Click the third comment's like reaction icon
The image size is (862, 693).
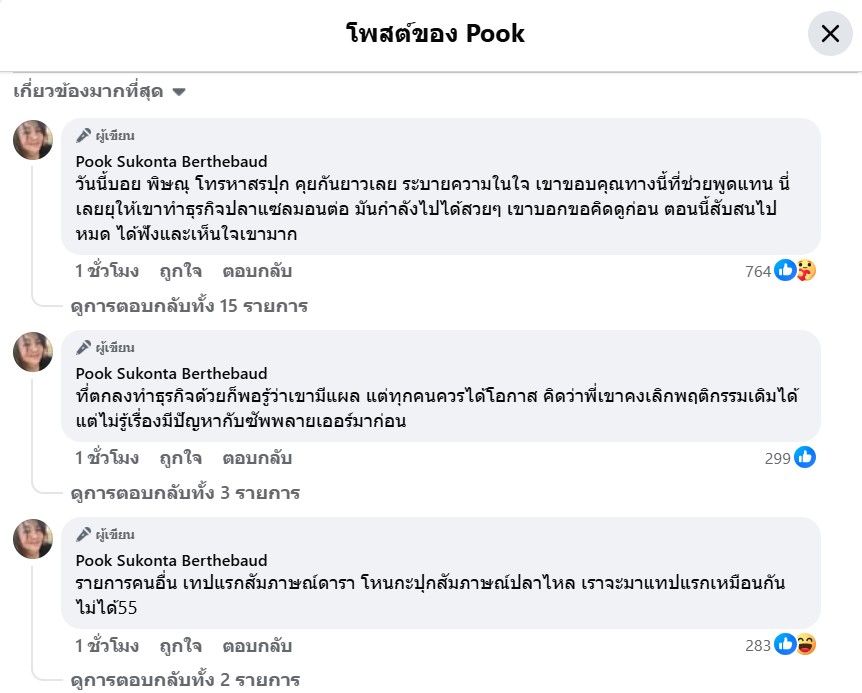(785, 645)
